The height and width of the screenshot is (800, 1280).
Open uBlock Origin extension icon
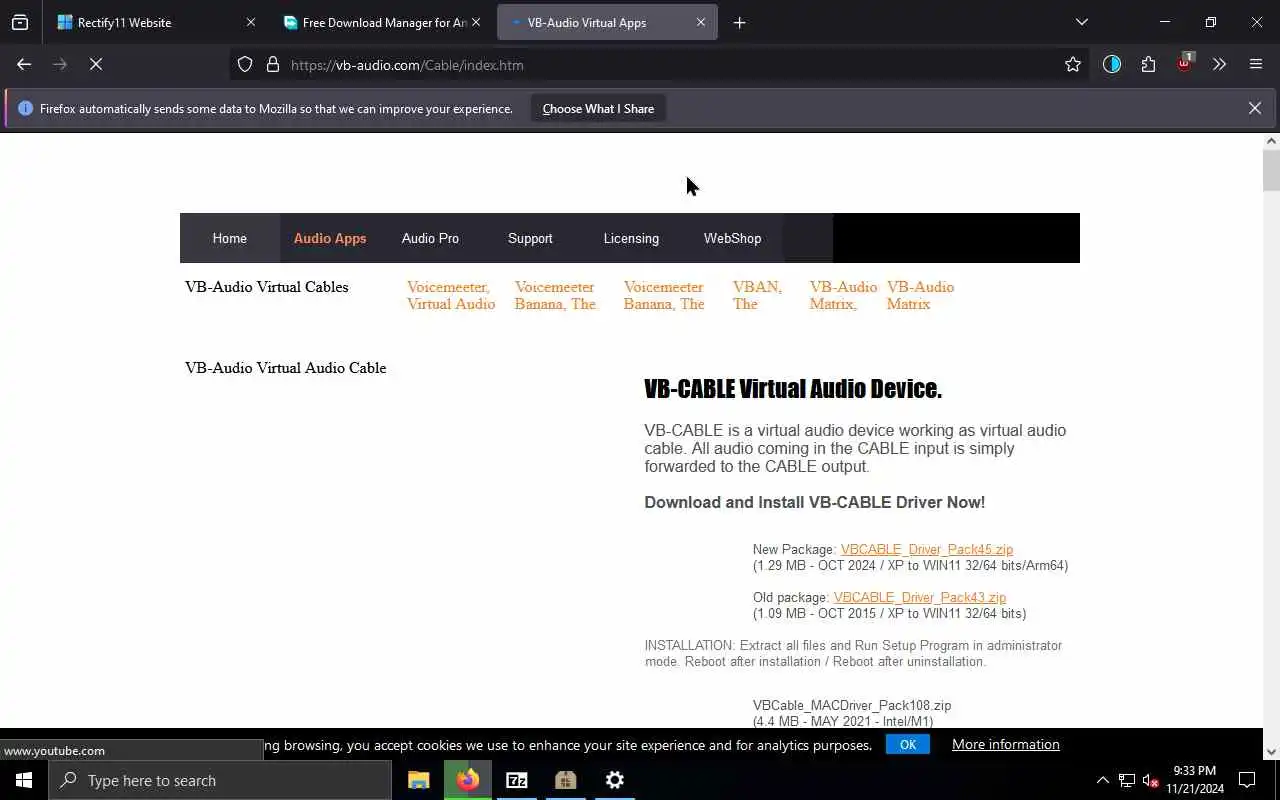tap(1185, 63)
